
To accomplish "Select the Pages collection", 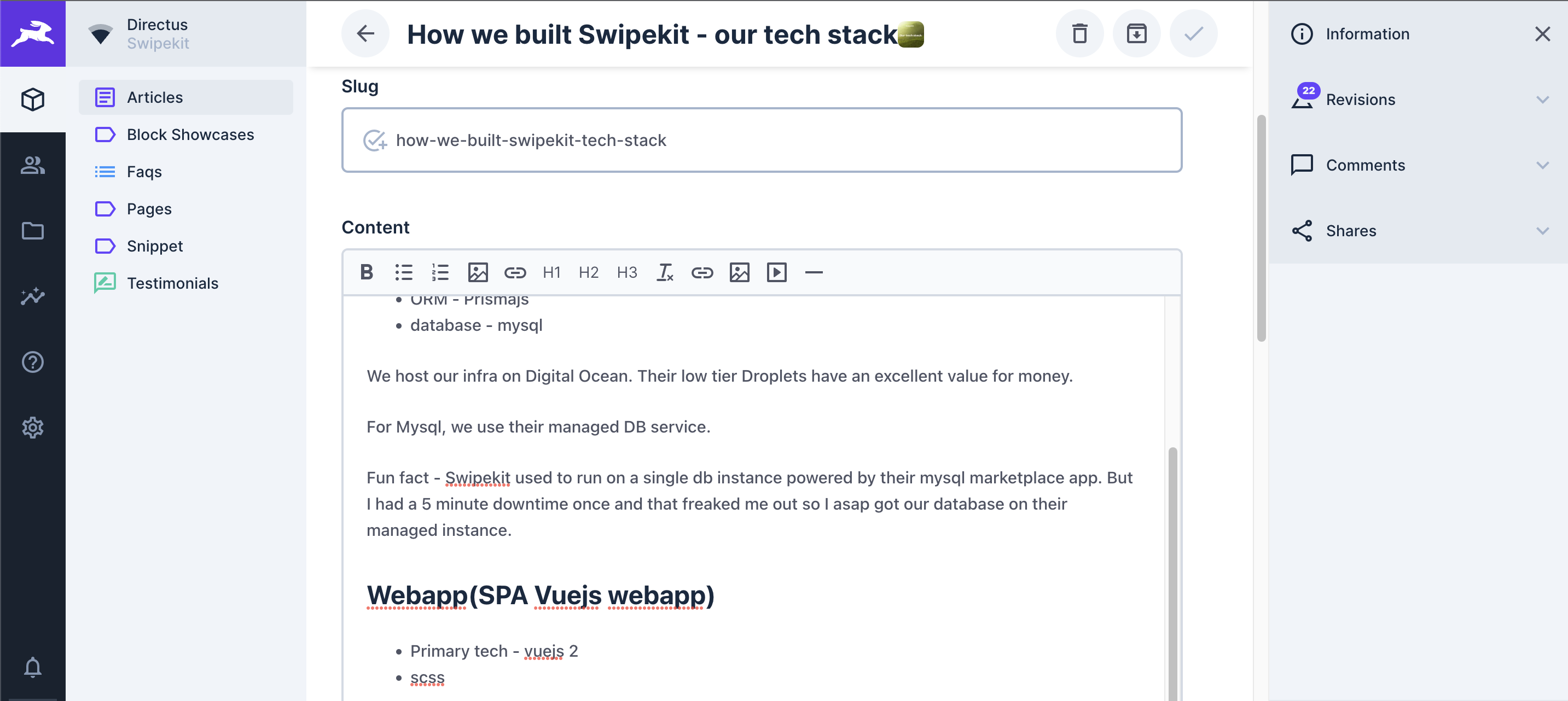I will [x=185, y=209].
